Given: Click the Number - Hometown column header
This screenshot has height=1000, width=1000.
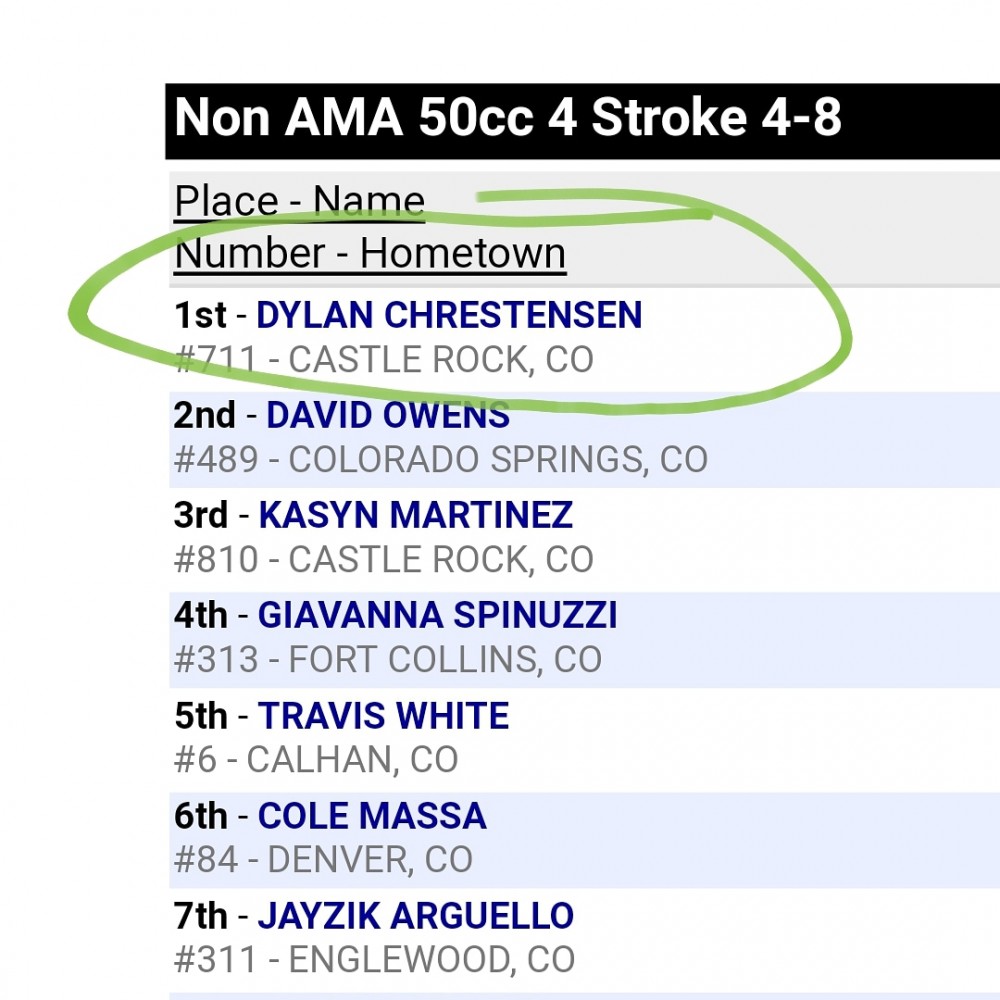Looking at the screenshot, I should click(x=371, y=253).
